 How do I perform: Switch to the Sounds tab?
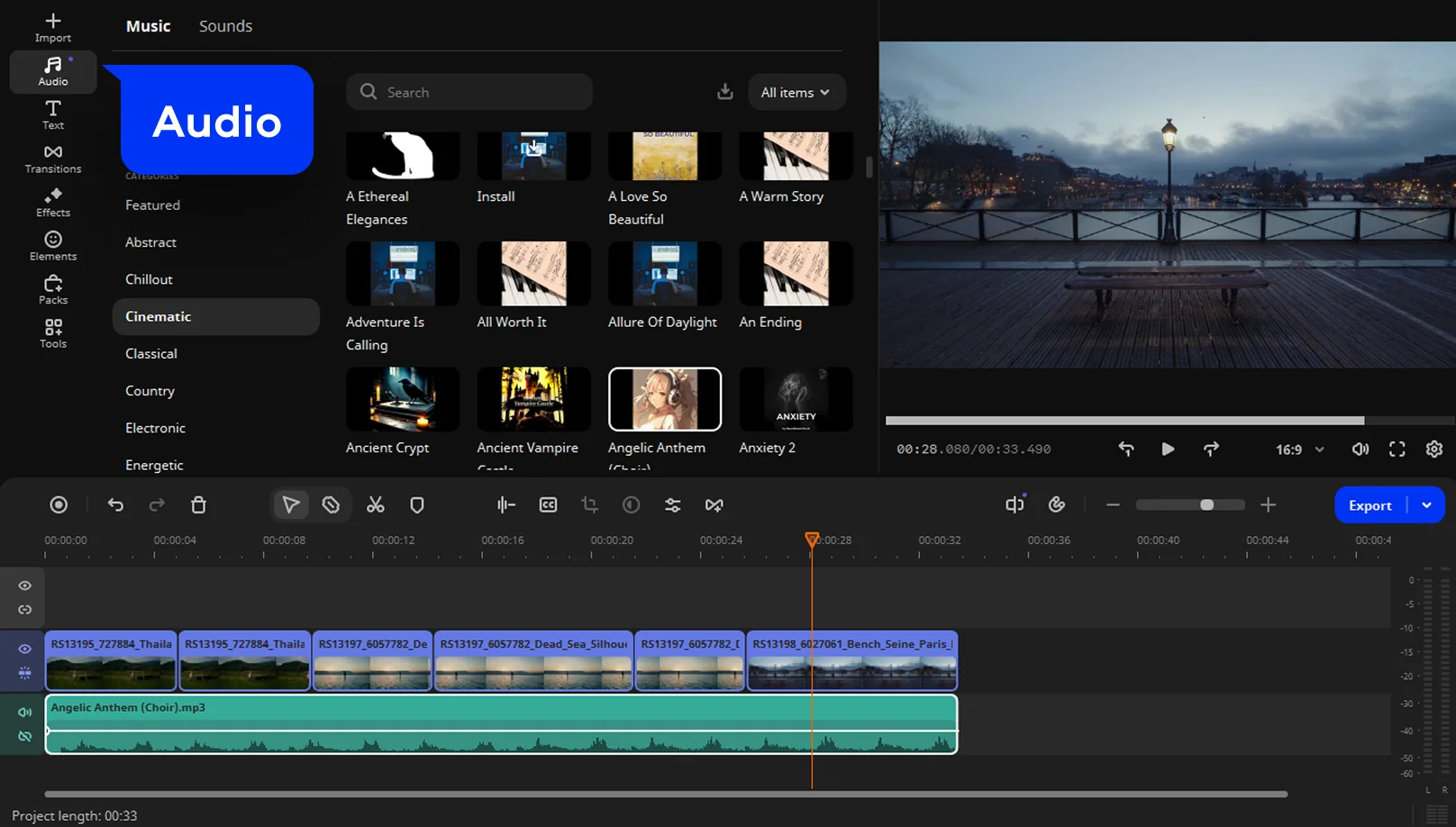tap(225, 26)
